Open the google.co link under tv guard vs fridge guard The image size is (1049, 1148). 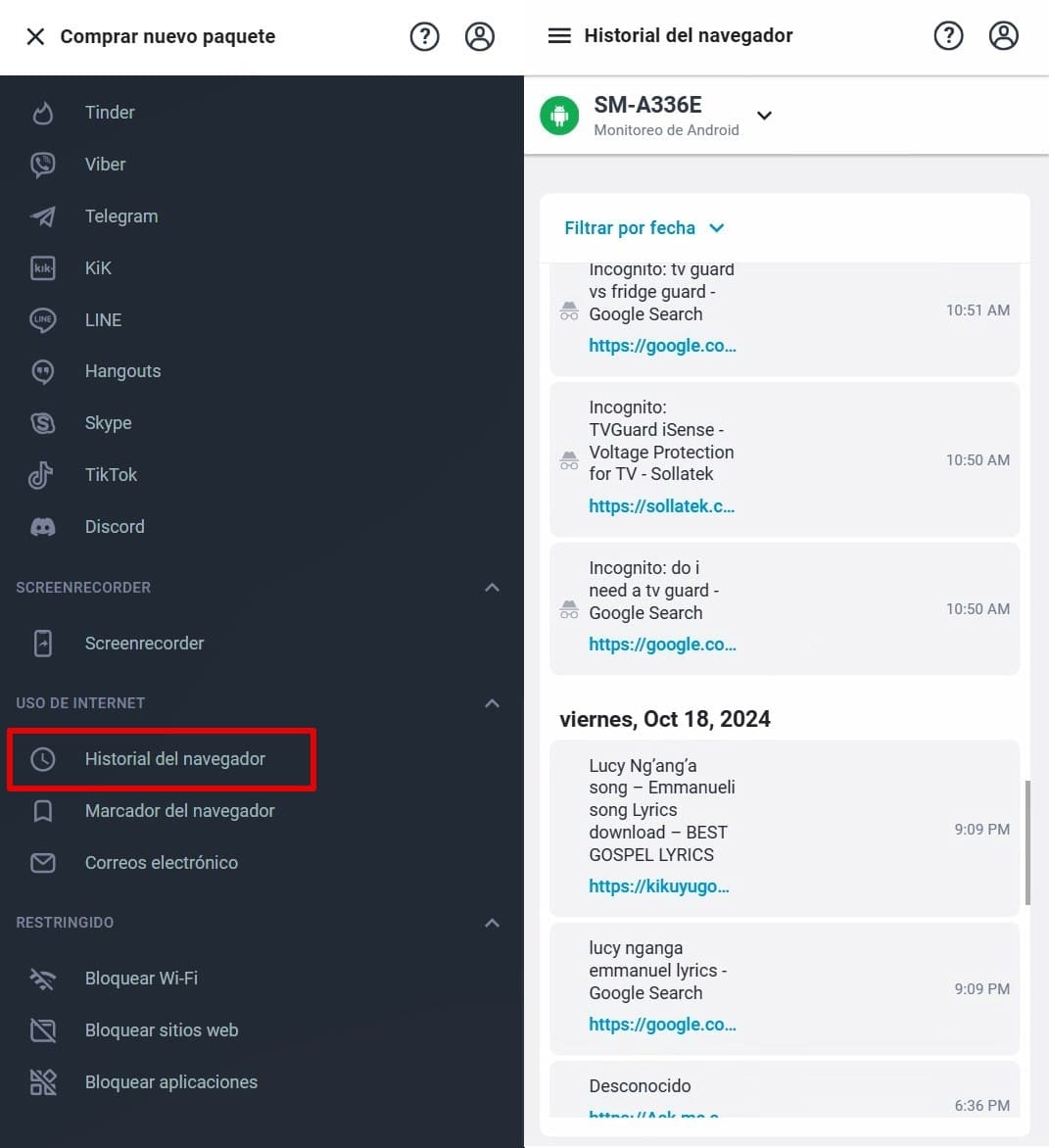[662, 346]
